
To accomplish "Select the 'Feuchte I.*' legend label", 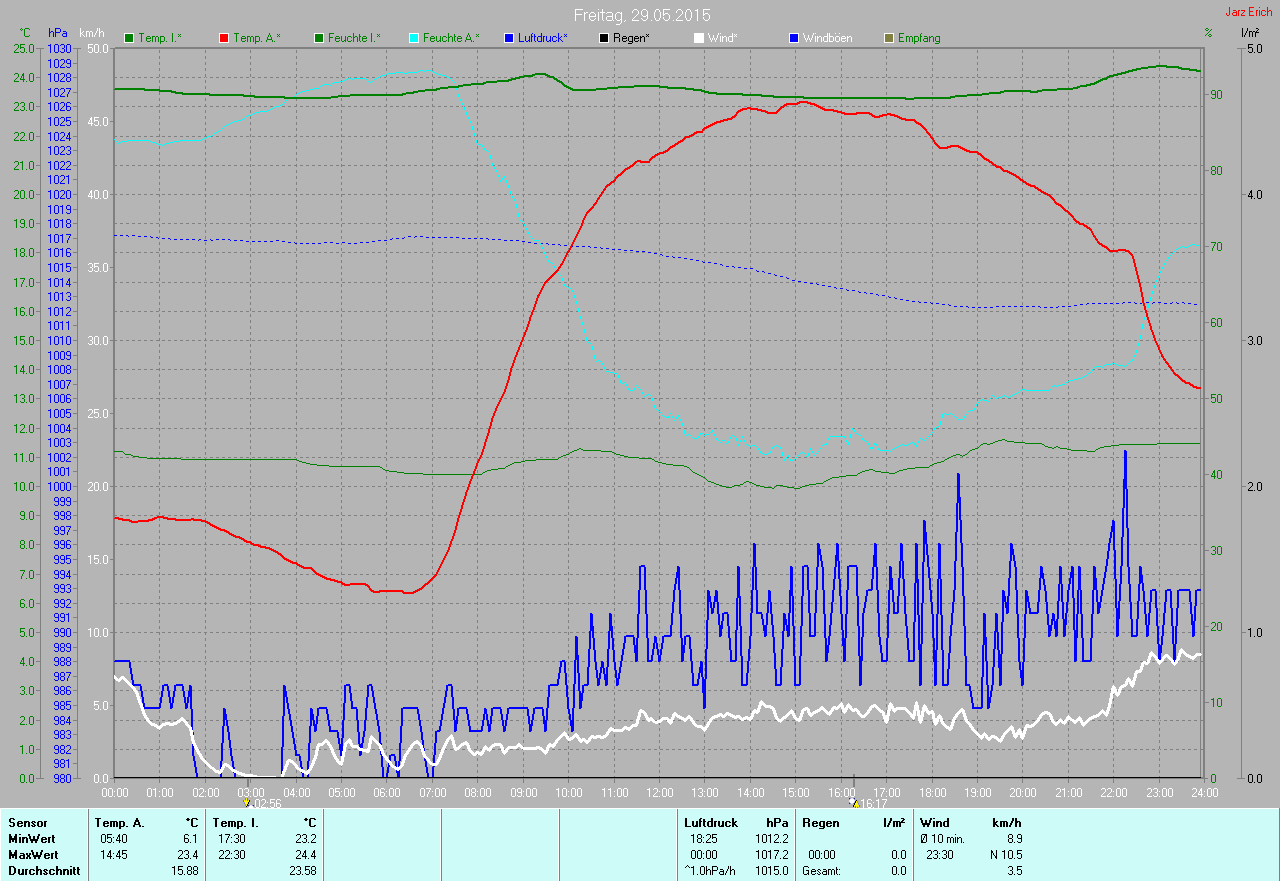I will pyautogui.click(x=355, y=38).
